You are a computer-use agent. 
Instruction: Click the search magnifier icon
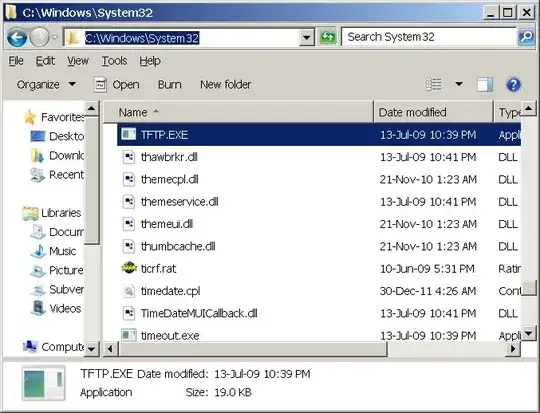[x=526, y=37]
